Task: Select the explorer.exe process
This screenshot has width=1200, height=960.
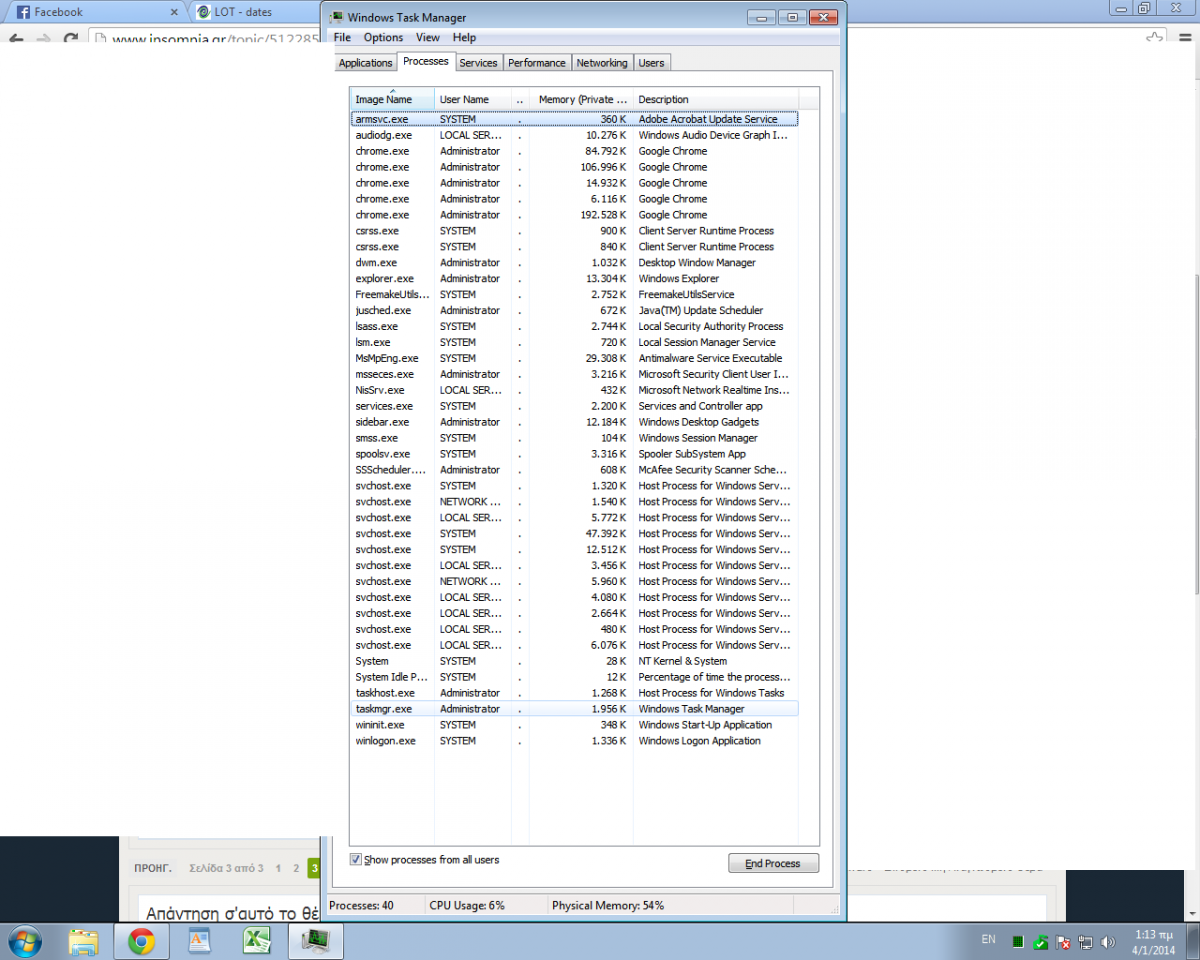Action: (574, 279)
